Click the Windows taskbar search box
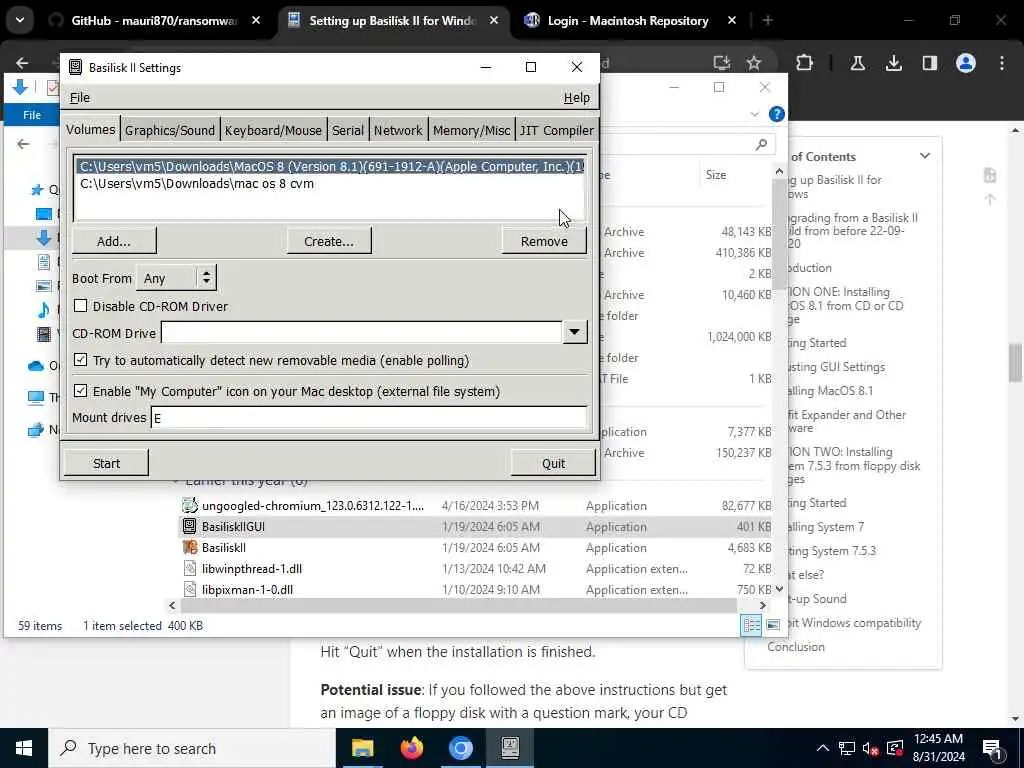Image resolution: width=1024 pixels, height=768 pixels. 192,748
